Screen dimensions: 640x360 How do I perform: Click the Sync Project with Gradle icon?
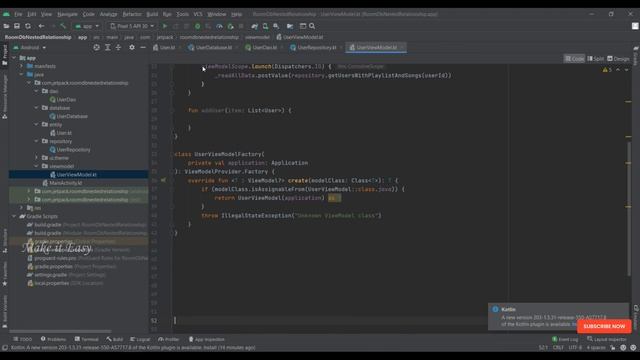[255, 26]
